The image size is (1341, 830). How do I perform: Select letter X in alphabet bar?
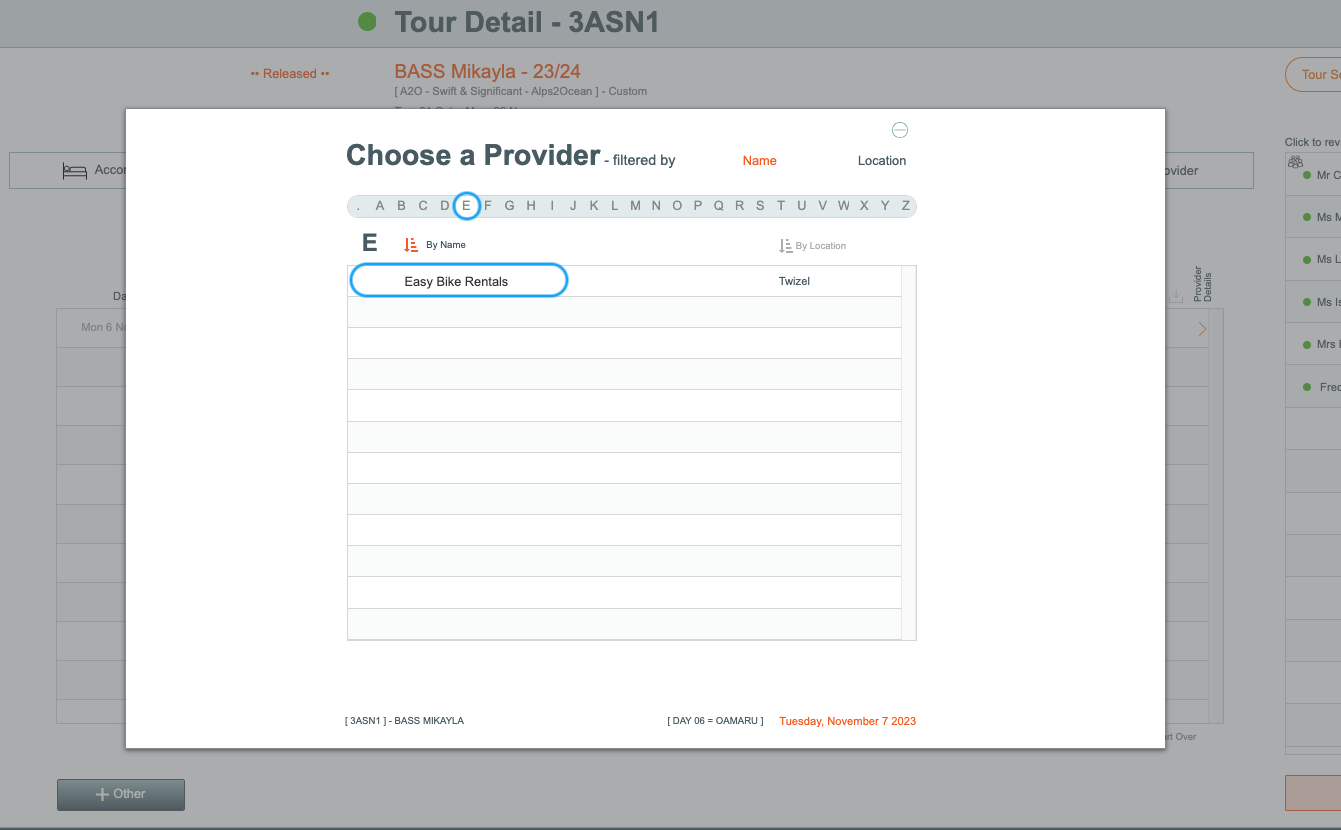click(x=864, y=206)
